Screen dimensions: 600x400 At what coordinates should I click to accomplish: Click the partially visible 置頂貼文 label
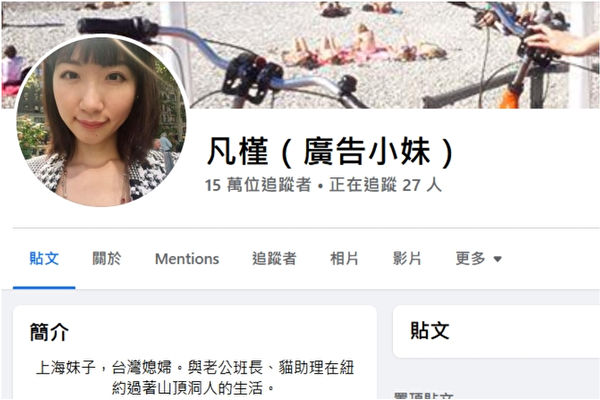424,396
